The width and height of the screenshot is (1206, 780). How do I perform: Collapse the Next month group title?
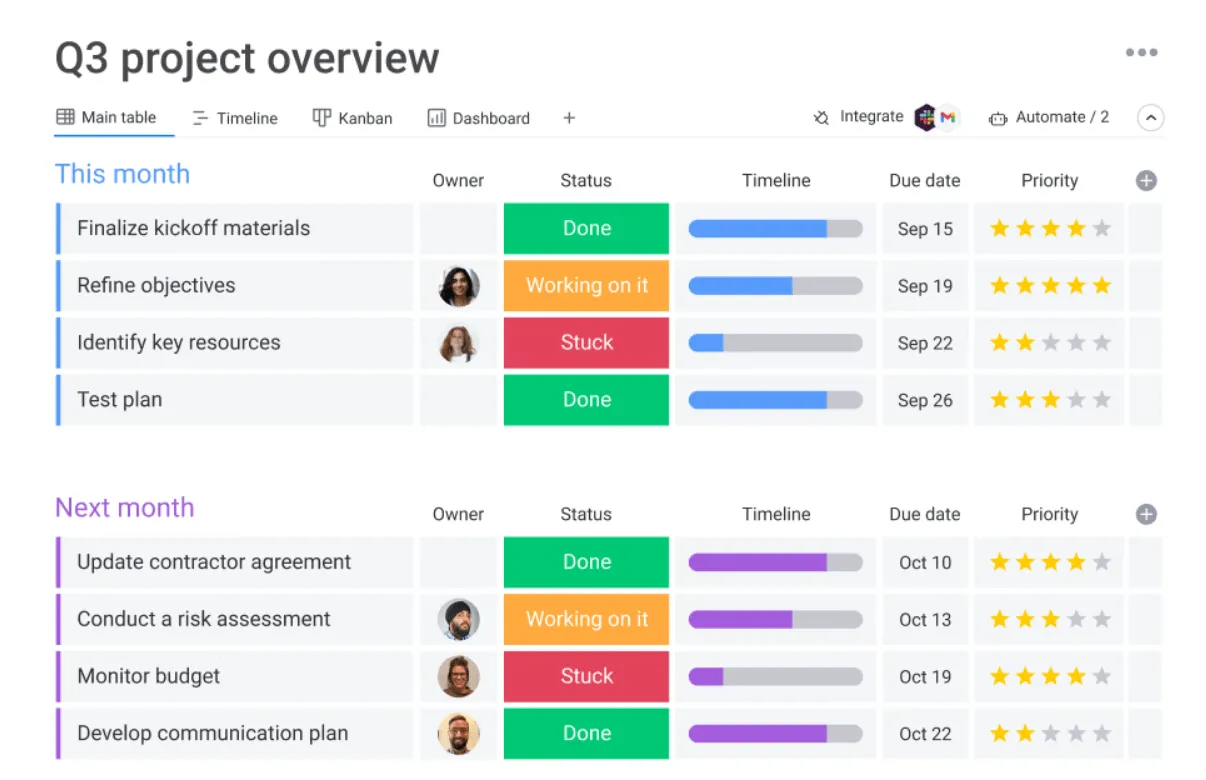(124, 508)
